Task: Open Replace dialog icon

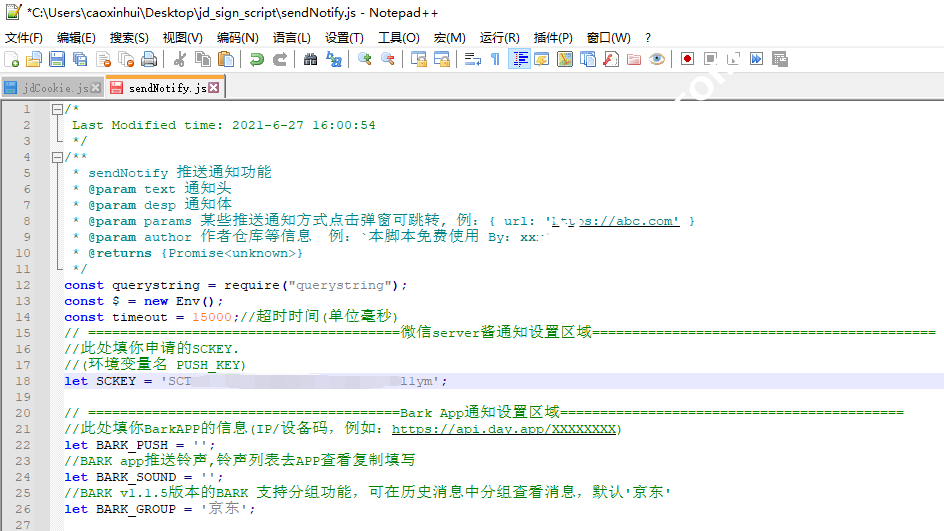Action: [x=334, y=59]
